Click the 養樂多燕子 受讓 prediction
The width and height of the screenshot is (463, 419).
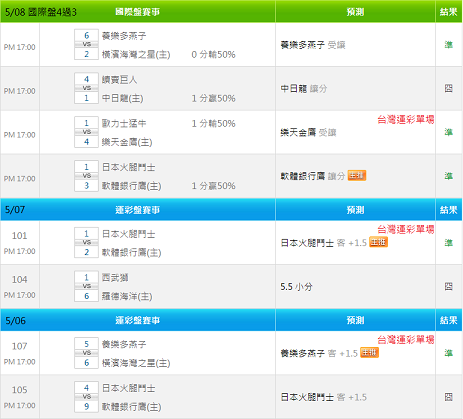tap(313, 45)
